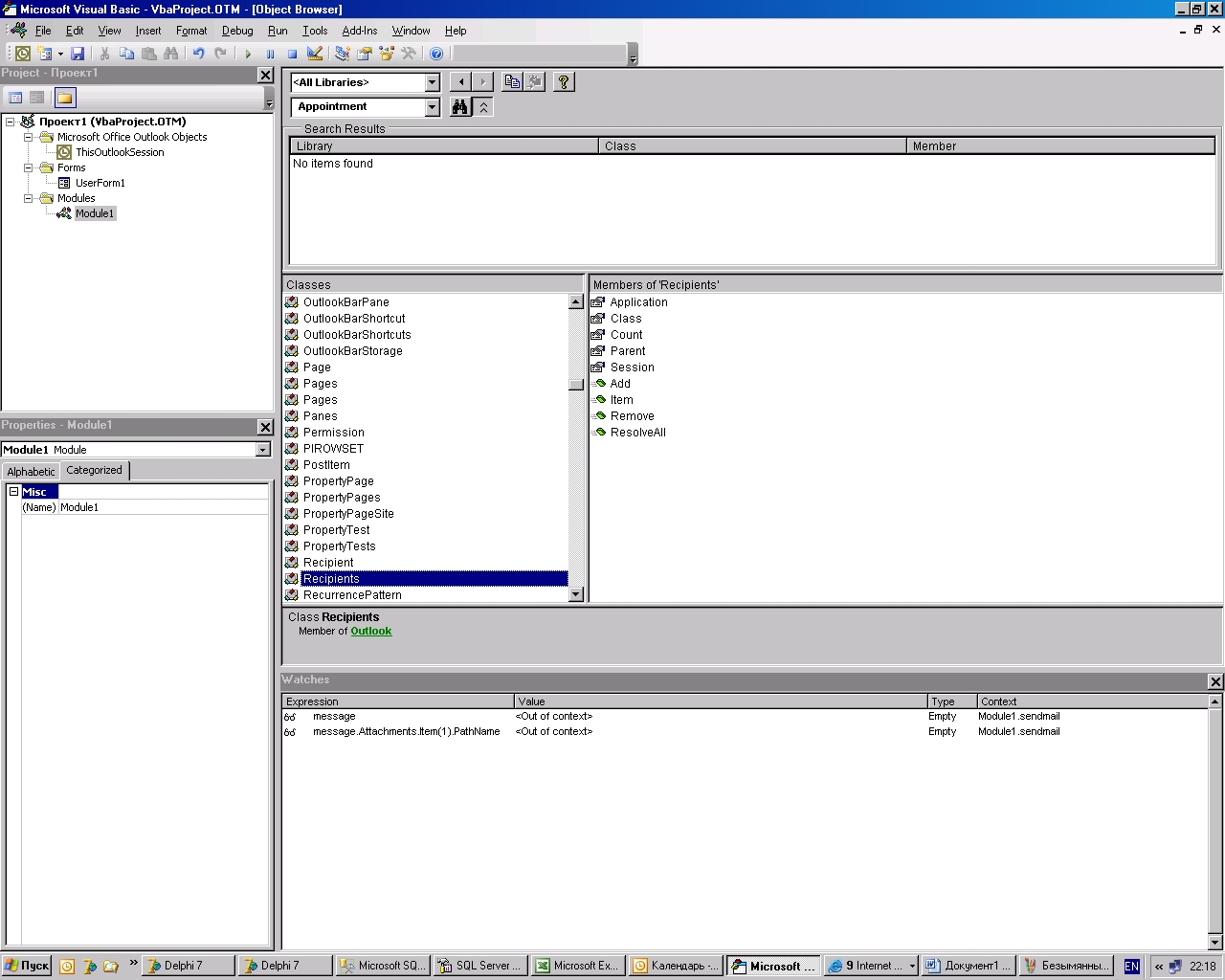This screenshot has width=1225, height=980.
Task: Click the Cut scissors icon
Action: point(104,54)
